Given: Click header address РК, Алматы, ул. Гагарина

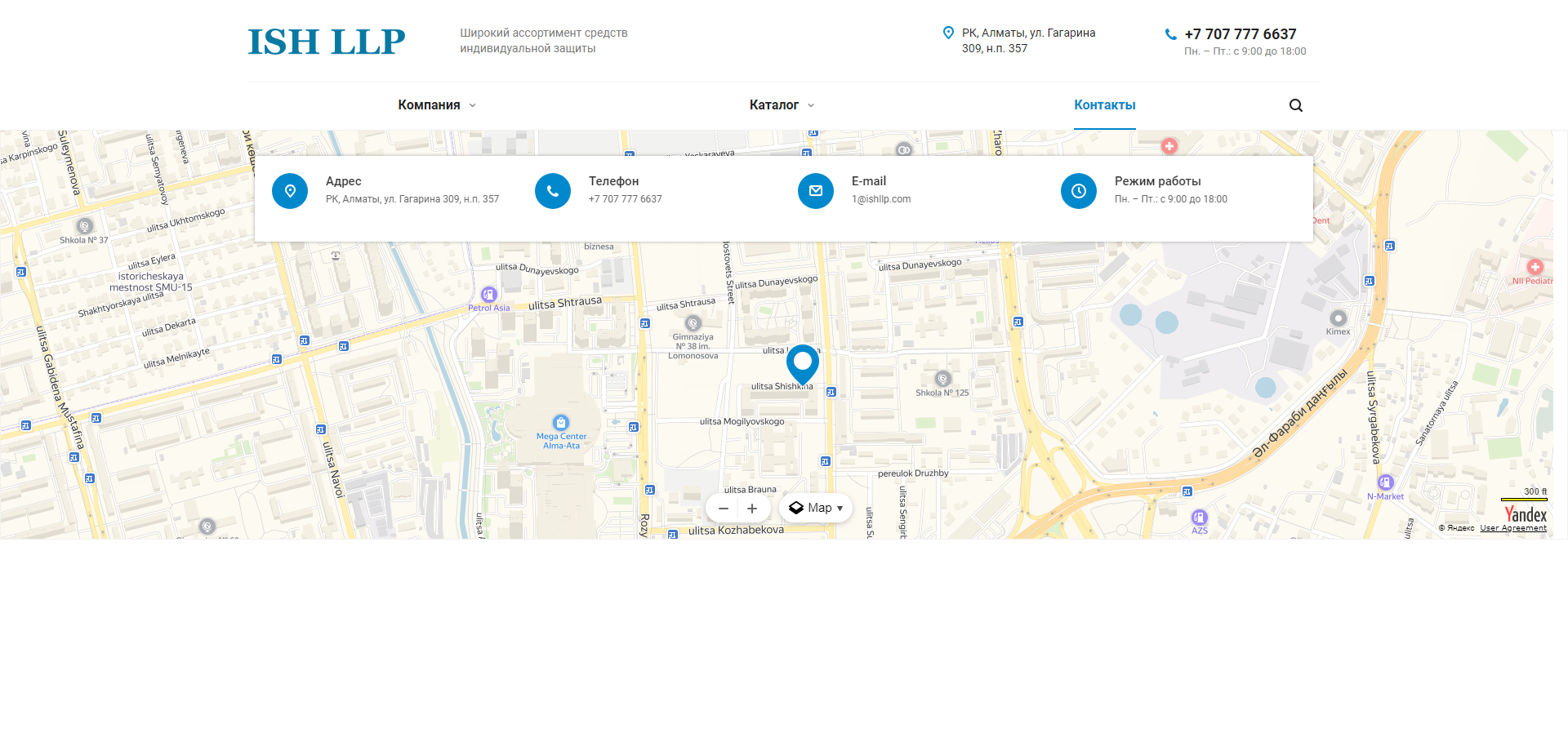Looking at the screenshot, I should click(1029, 41).
